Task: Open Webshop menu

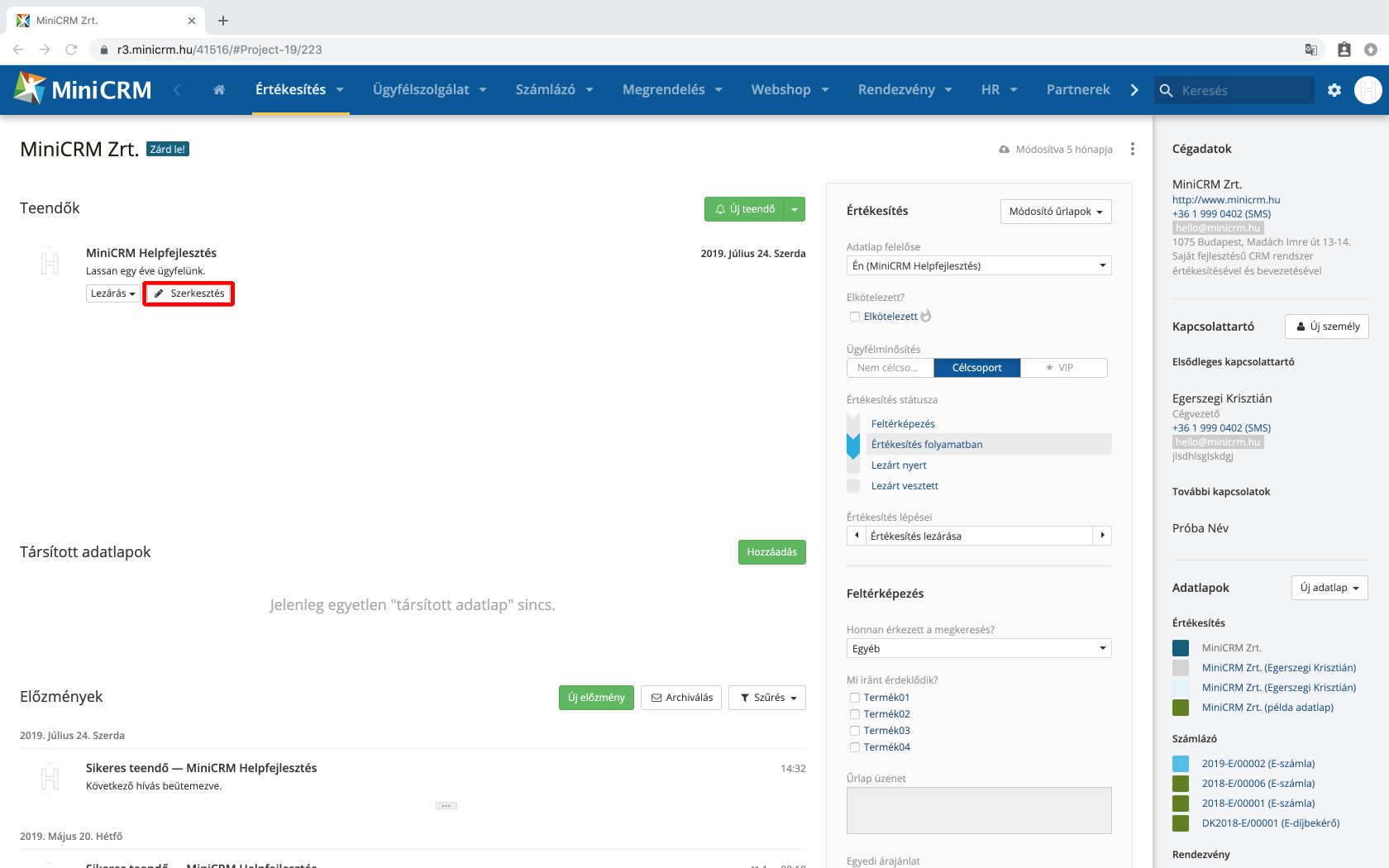Action: tap(790, 90)
